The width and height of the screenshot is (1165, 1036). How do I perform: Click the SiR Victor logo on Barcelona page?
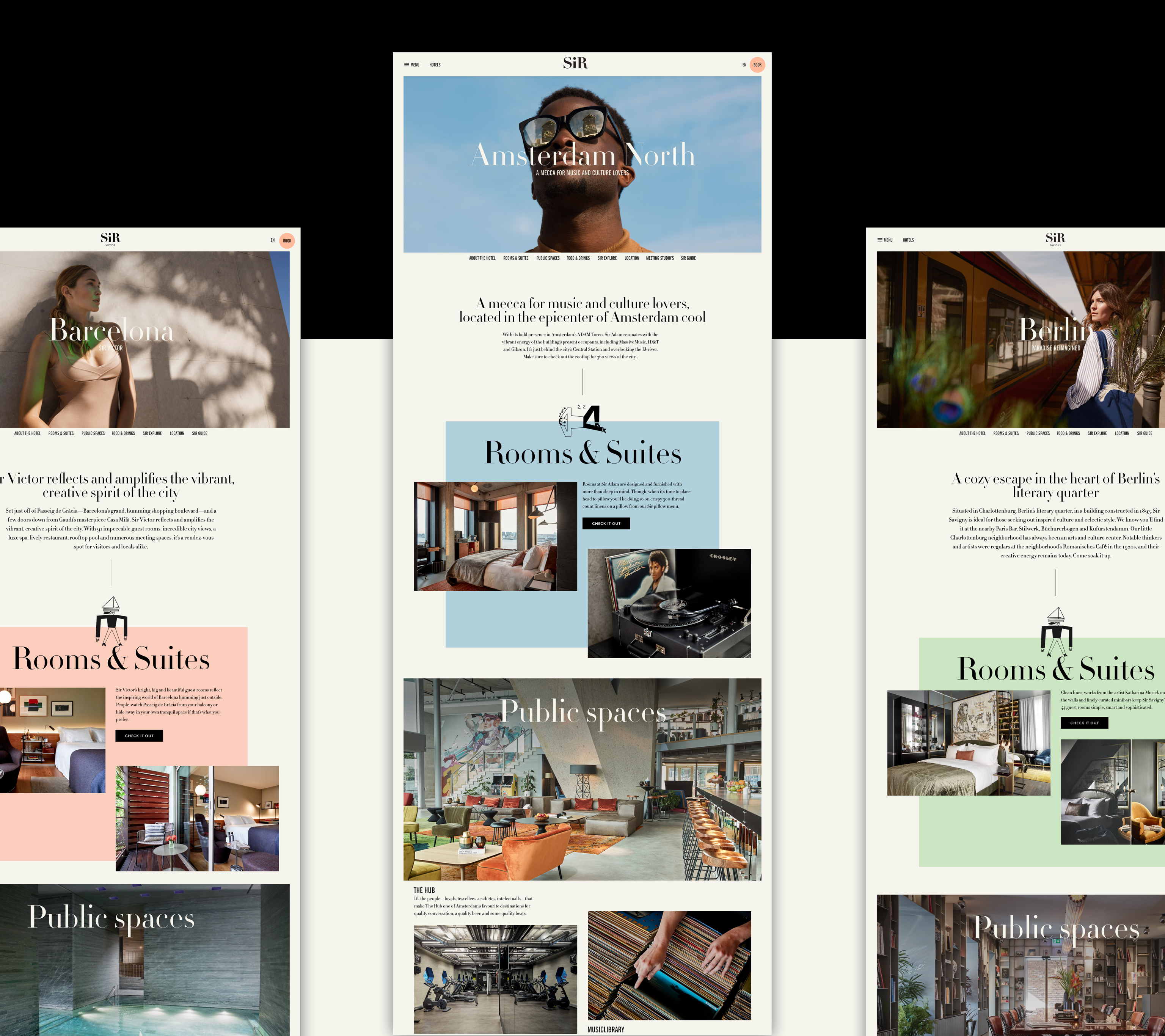110,238
